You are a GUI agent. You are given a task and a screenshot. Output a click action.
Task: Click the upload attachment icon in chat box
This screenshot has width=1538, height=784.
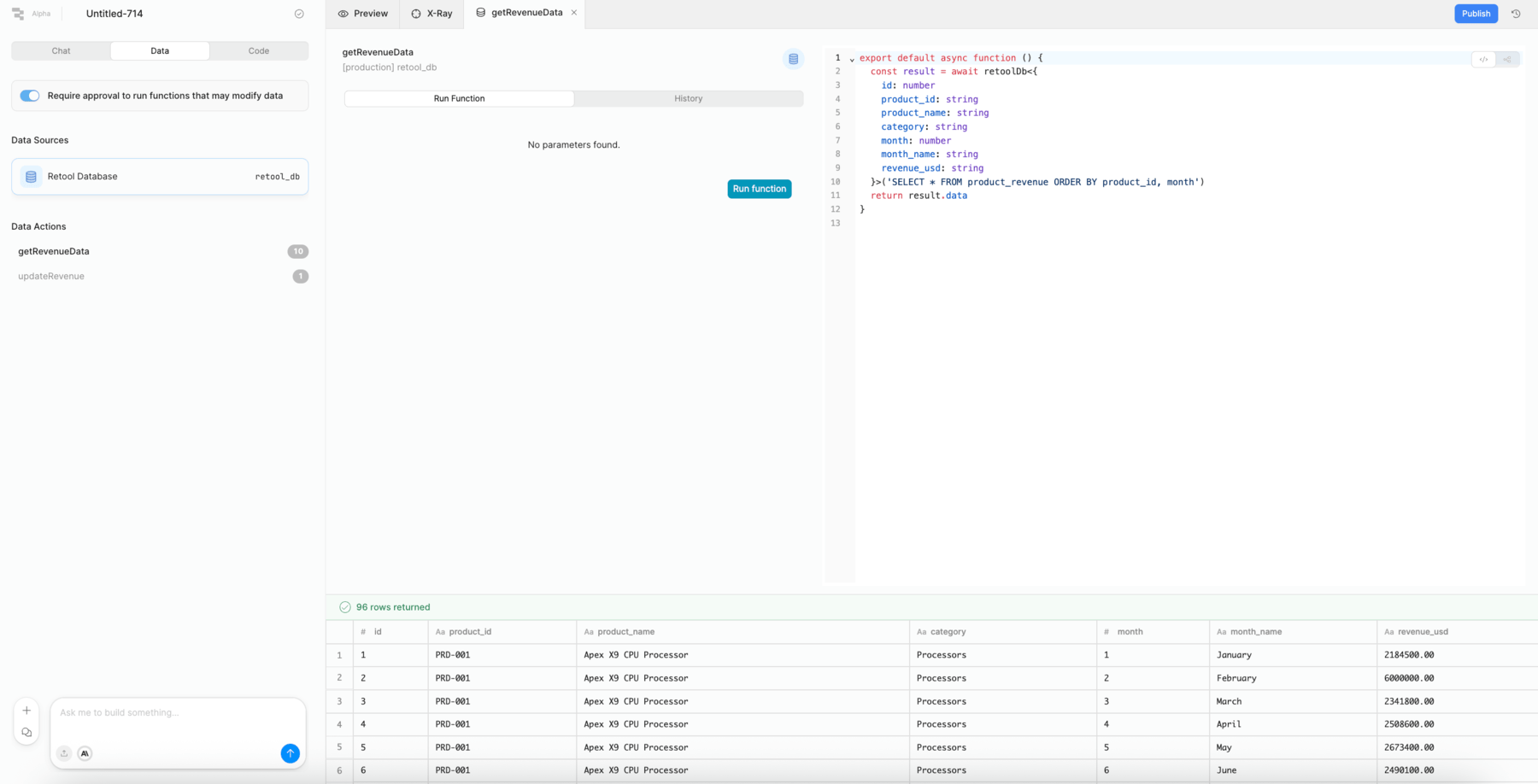pyautogui.click(x=64, y=753)
